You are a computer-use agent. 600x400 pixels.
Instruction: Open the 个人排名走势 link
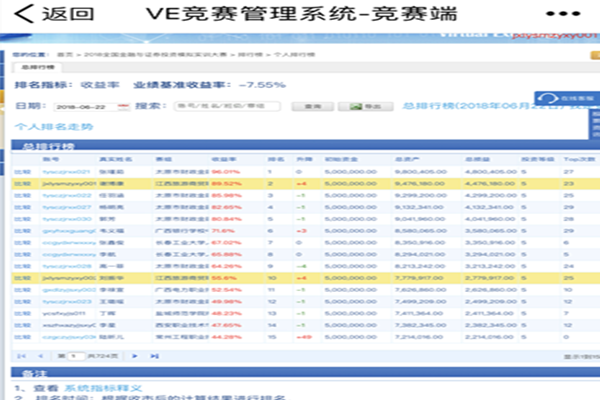coord(54,126)
